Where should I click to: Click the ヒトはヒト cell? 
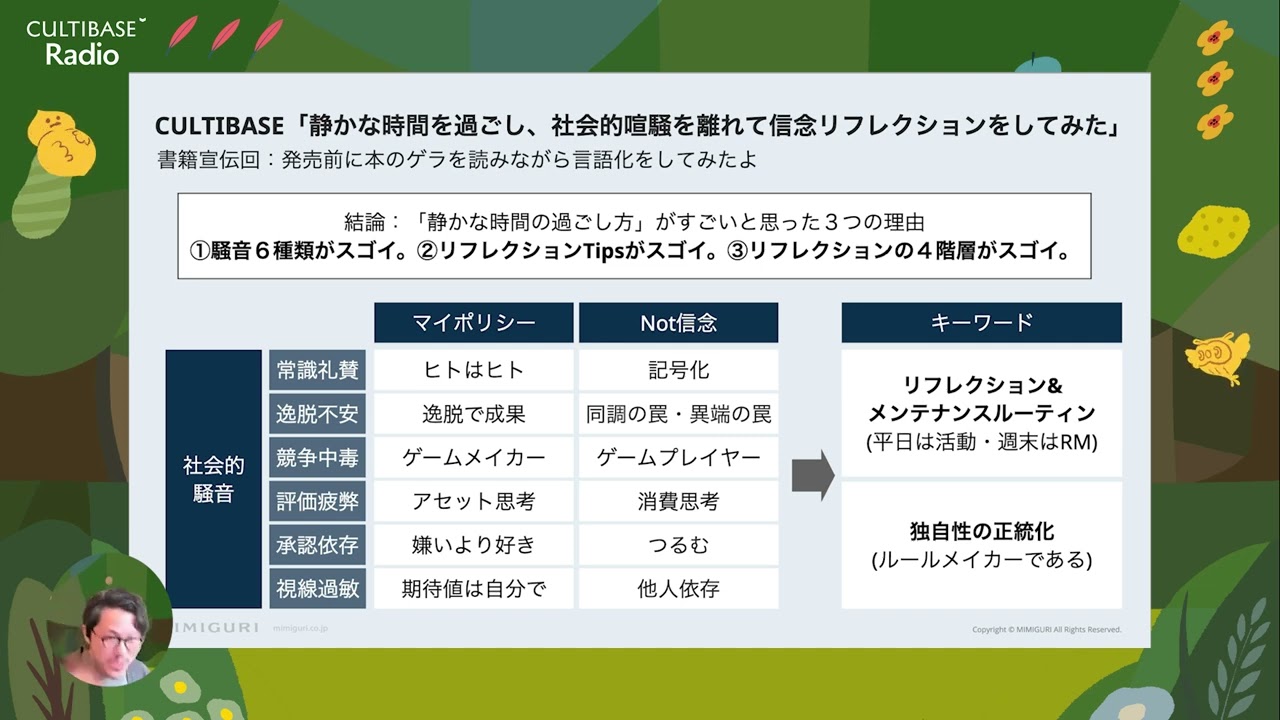point(474,370)
